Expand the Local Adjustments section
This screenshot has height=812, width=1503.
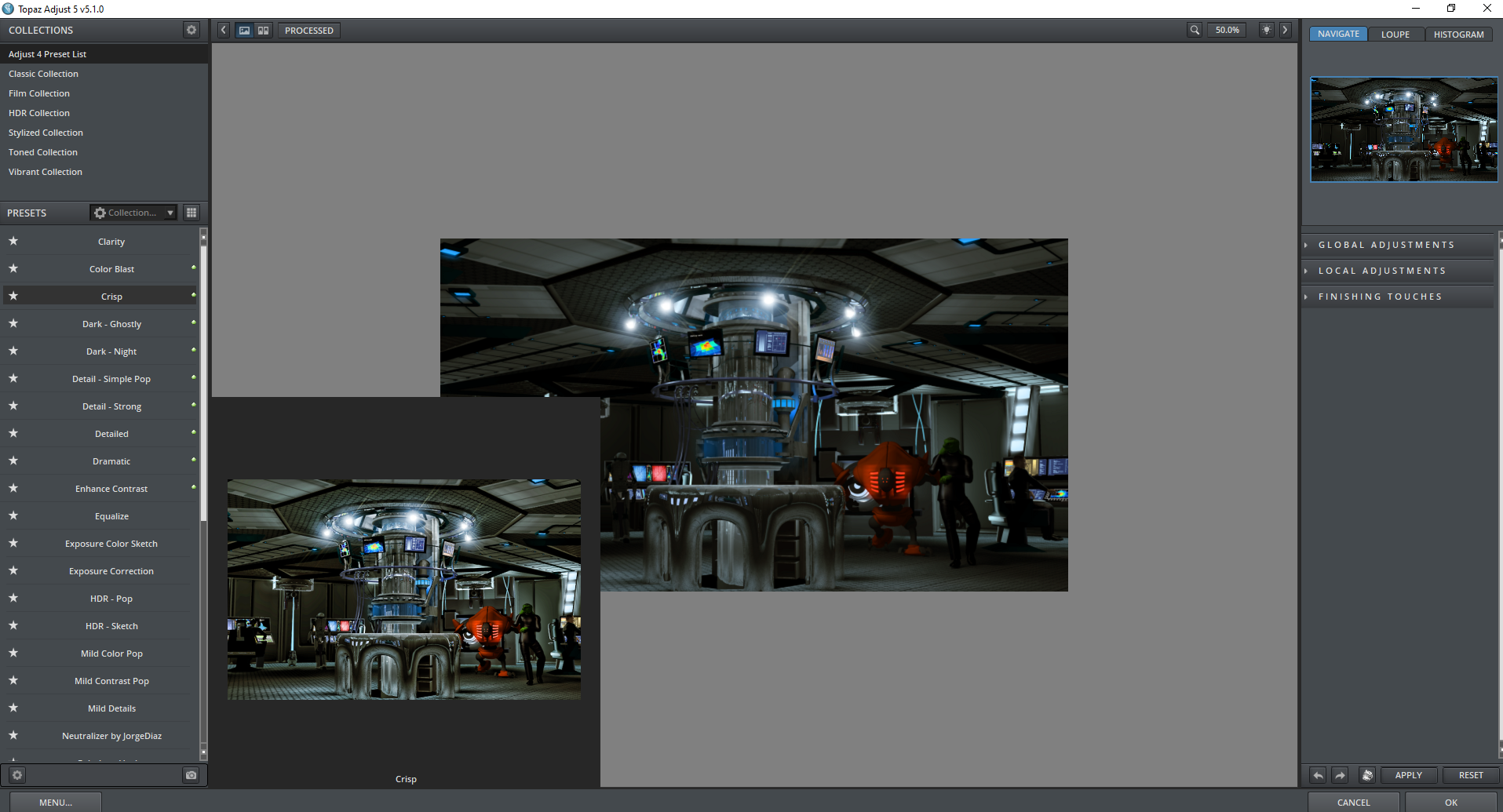click(x=1399, y=271)
